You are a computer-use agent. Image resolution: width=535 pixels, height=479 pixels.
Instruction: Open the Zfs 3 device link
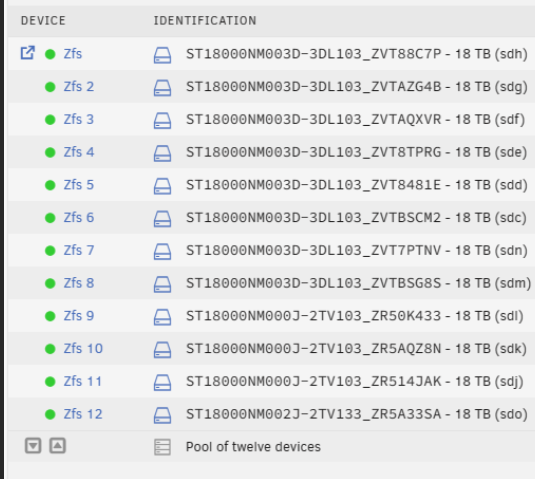pyautogui.click(x=78, y=119)
